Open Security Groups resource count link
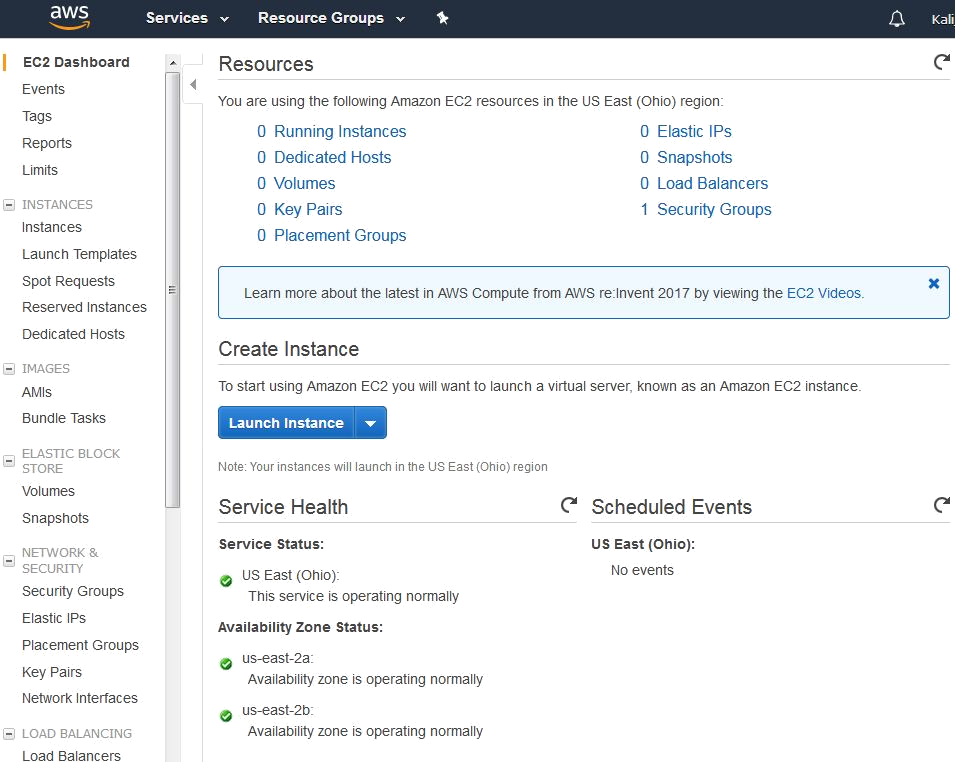Image resolution: width=955 pixels, height=762 pixels. click(x=713, y=209)
